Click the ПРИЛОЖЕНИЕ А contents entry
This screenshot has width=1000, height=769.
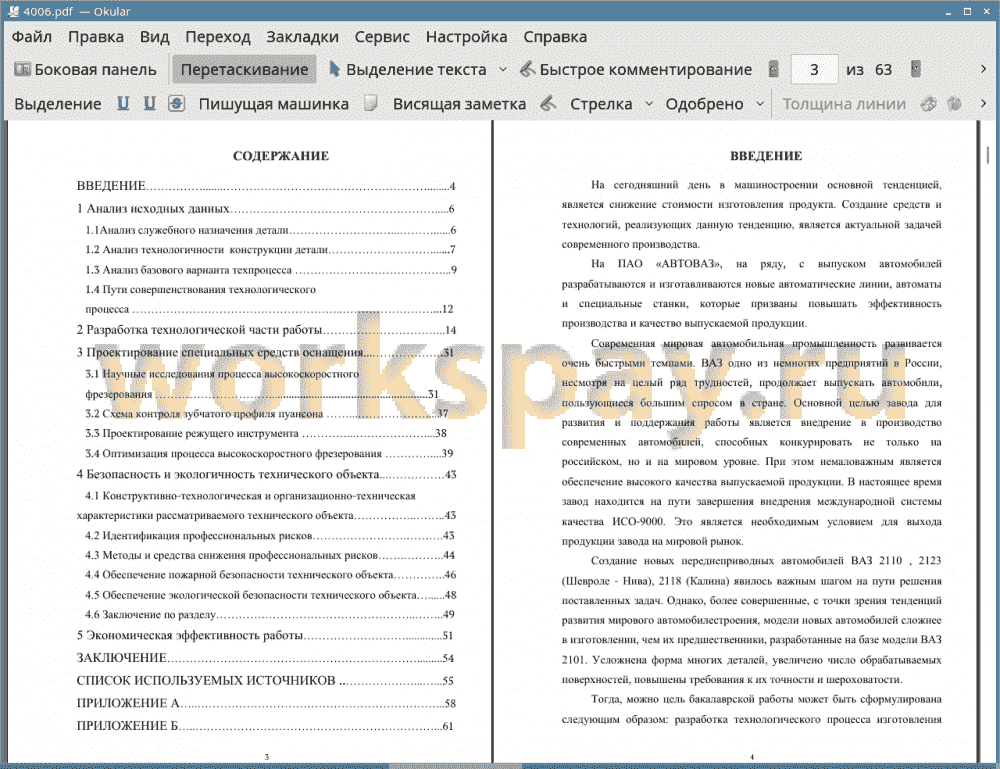pyautogui.click(x=266, y=703)
